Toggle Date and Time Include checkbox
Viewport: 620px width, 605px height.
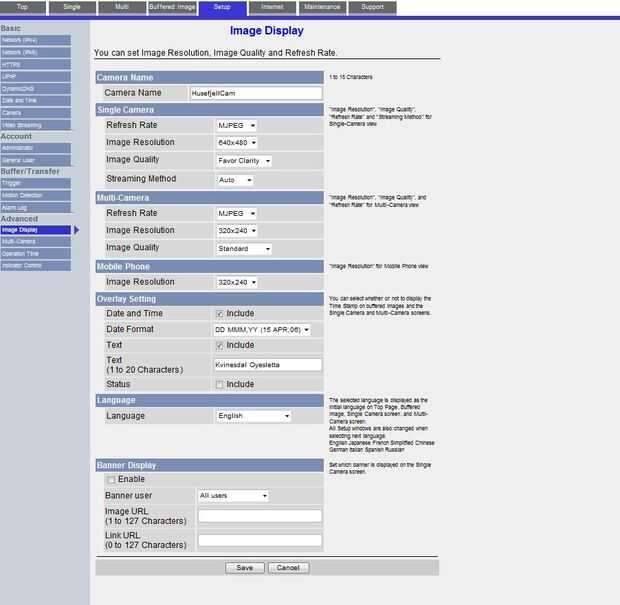pyautogui.click(x=220, y=314)
